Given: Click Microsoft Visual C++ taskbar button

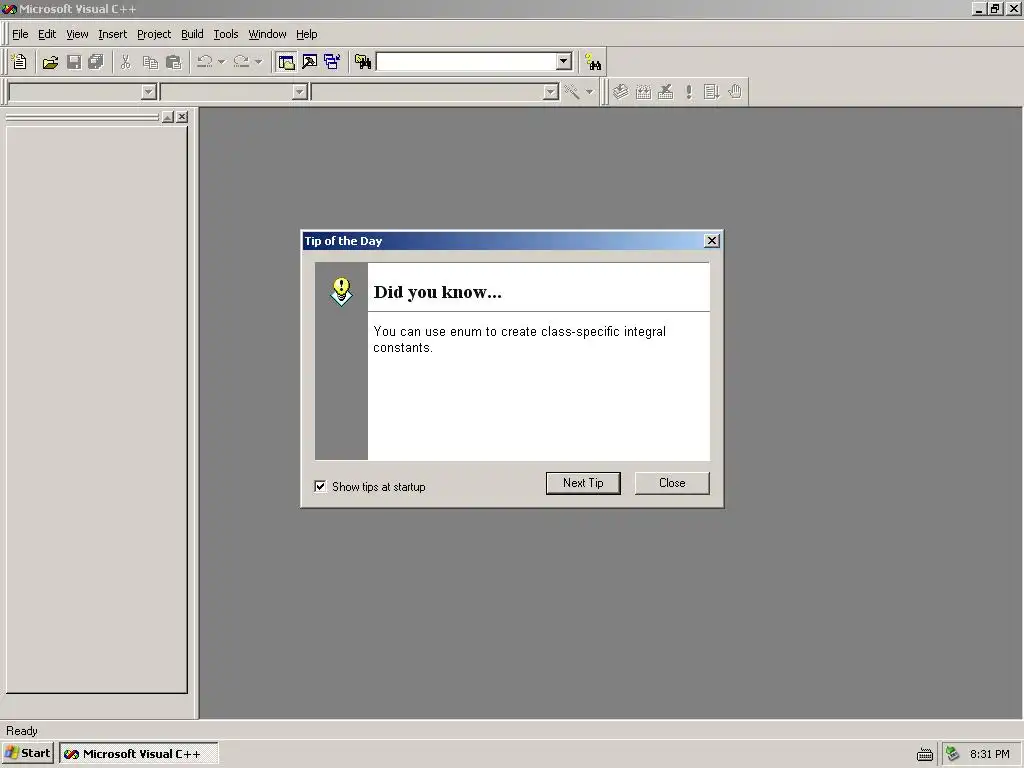Looking at the screenshot, I should click(x=138, y=754).
